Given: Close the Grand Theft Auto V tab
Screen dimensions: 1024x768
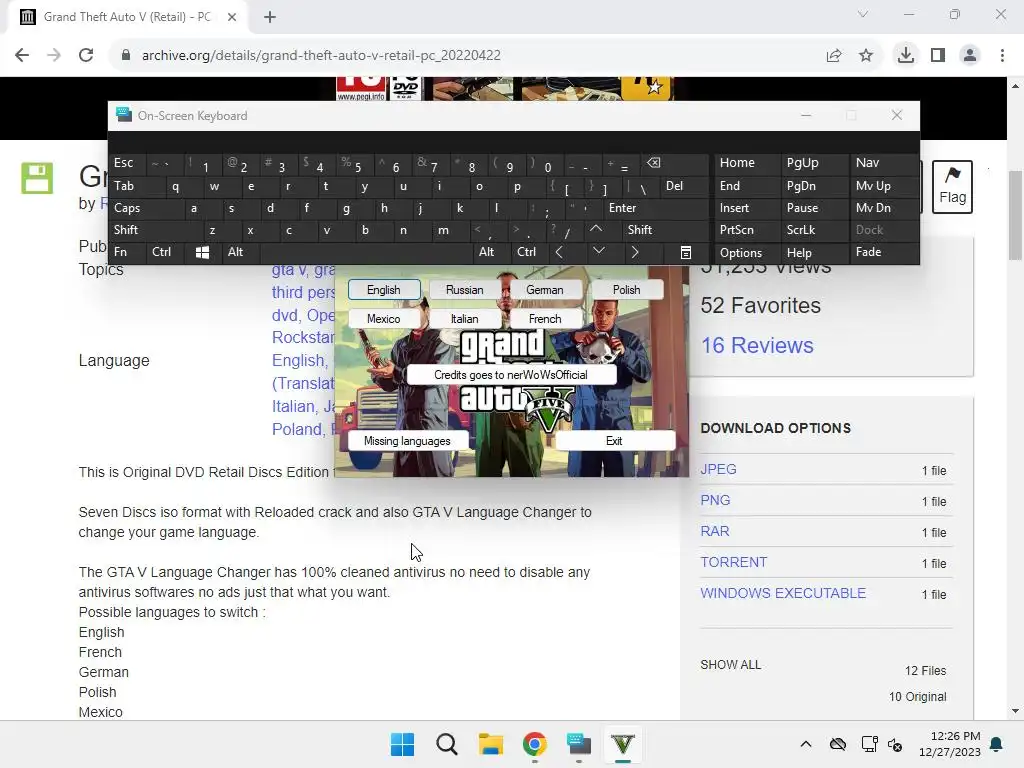Looking at the screenshot, I should [232, 17].
